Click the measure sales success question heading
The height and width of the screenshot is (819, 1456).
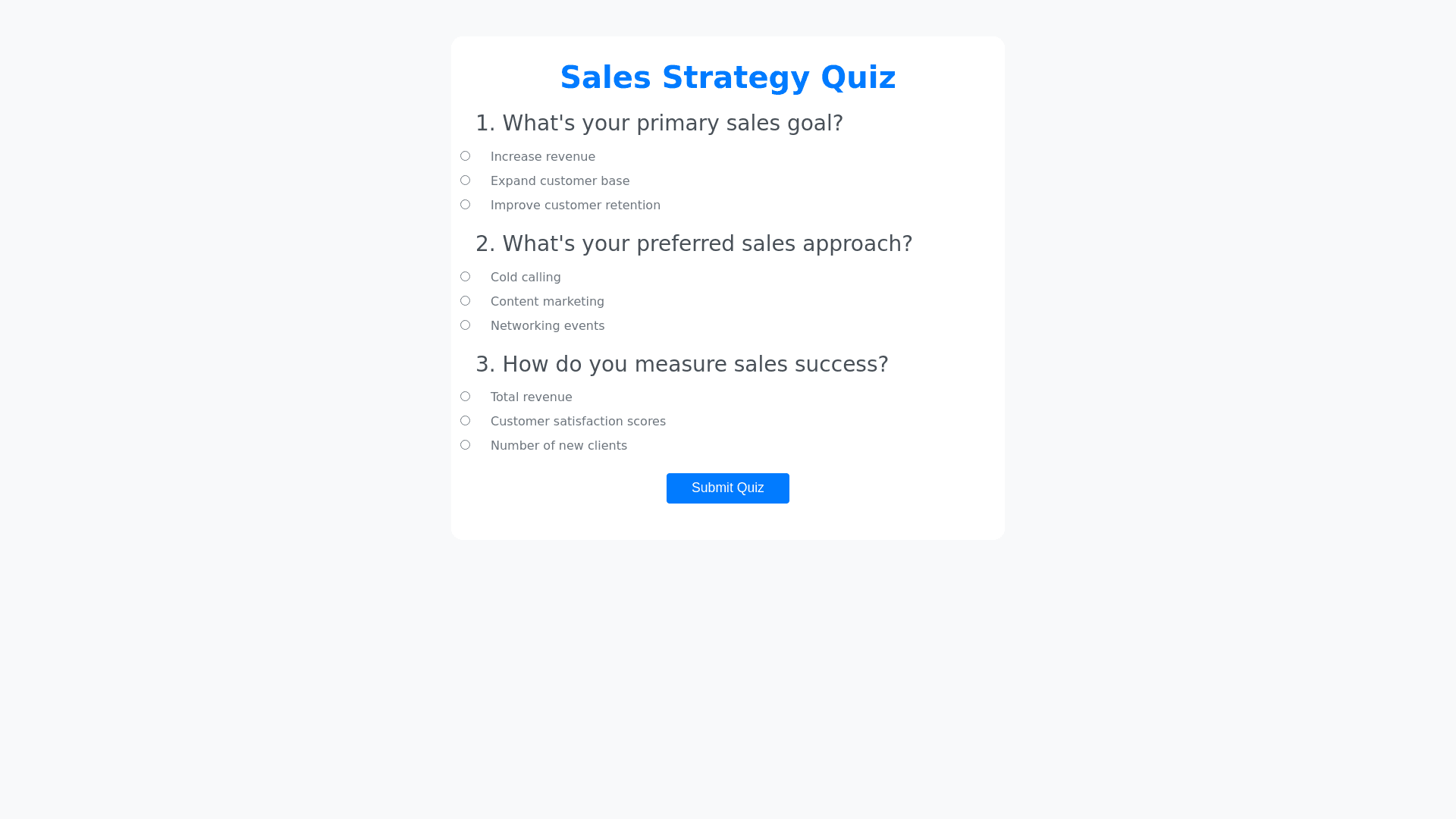coord(682,364)
